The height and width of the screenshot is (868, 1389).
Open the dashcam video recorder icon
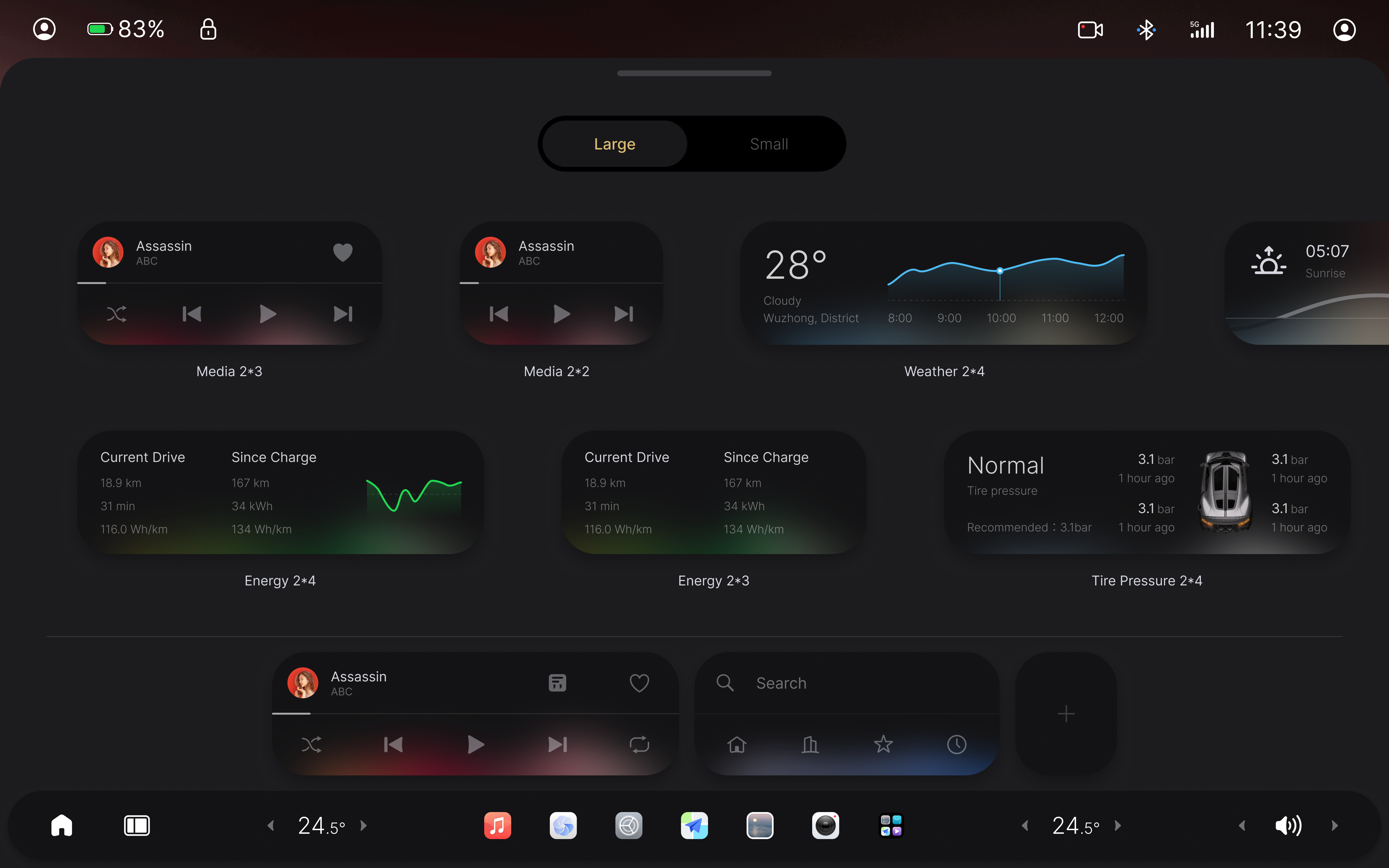(1090, 30)
